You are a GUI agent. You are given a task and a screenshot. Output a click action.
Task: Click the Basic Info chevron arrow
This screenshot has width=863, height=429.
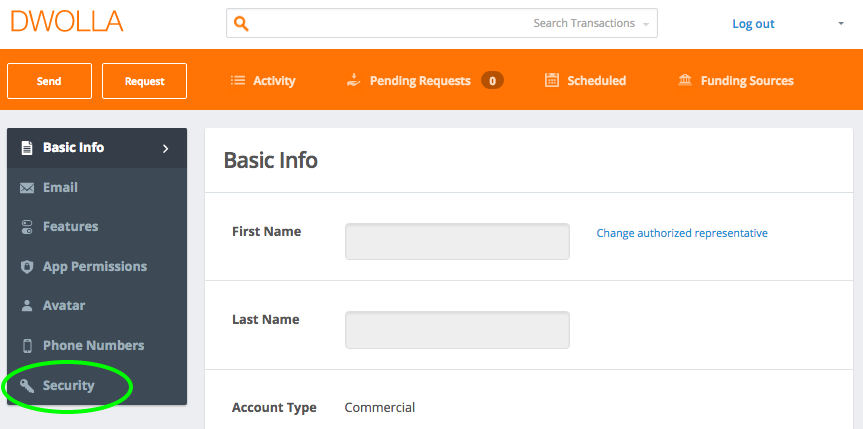click(166, 149)
